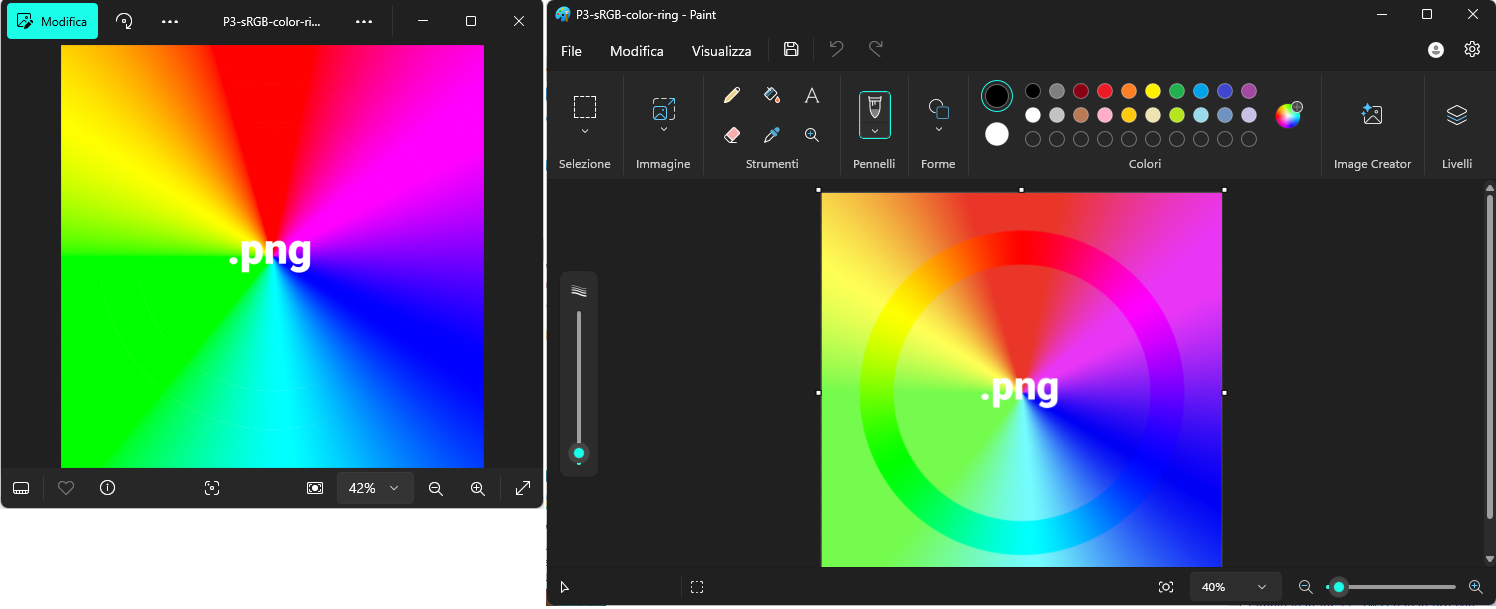1496x609 pixels.
Task: Select the Magnifier tool in Paint
Action: coord(812,135)
